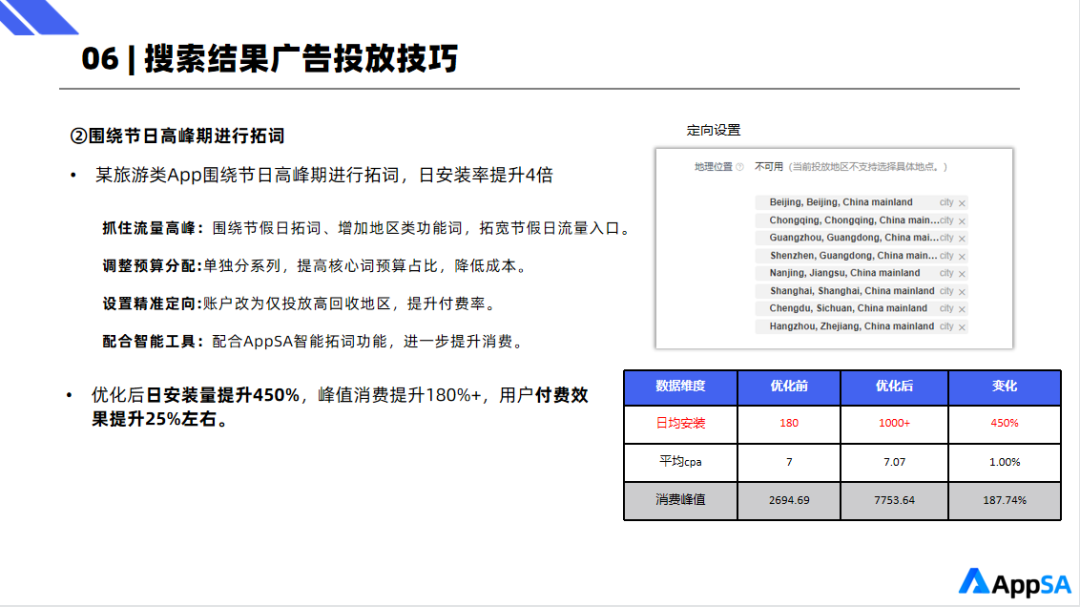Select the Chengdu, Sichuan, China mainland label

(x=849, y=308)
